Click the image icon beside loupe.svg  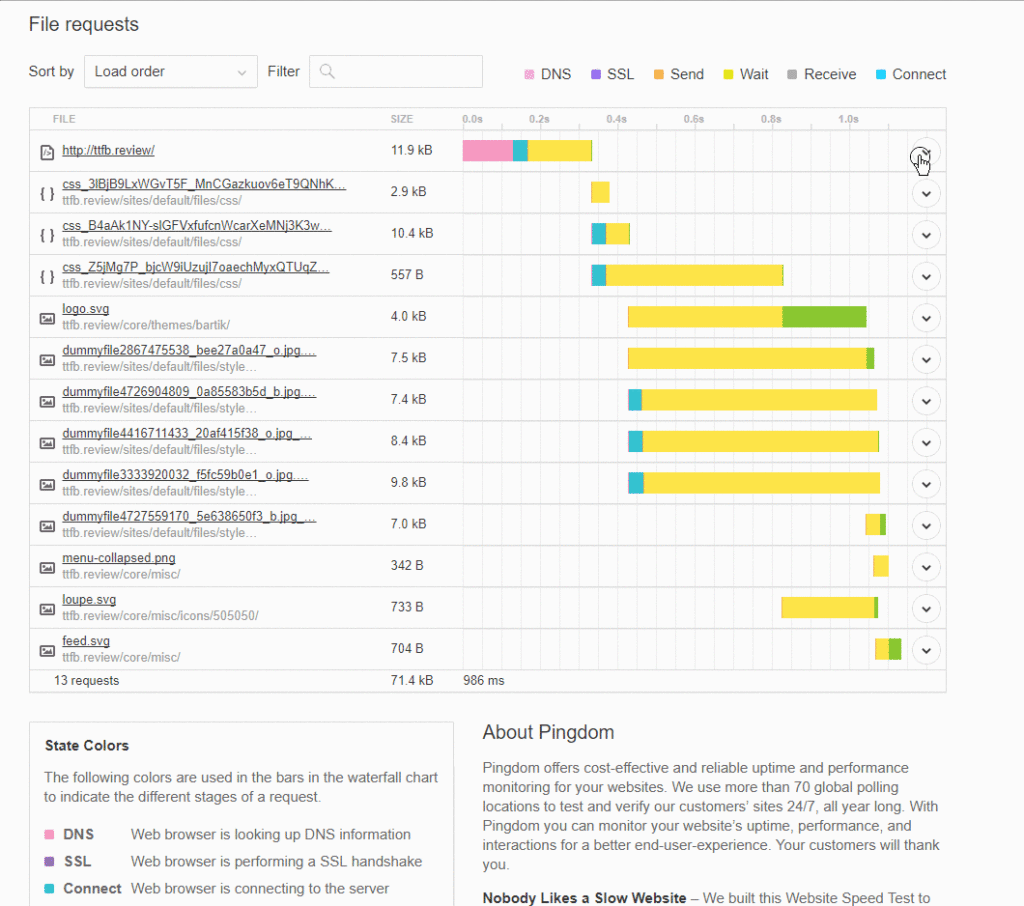pyautogui.click(x=47, y=609)
